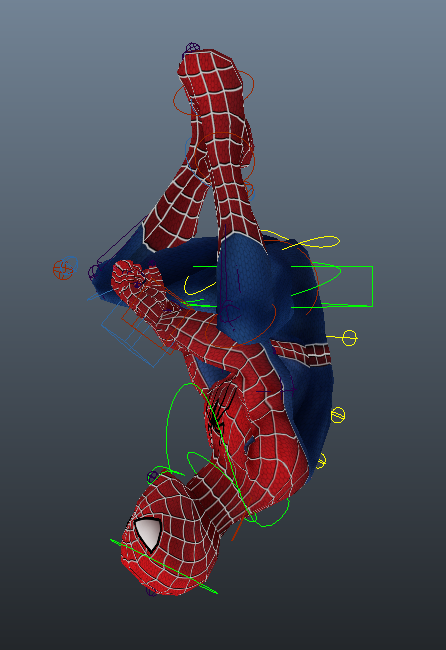
Task: Select the red-orange spherical control far left of the knee
Action: (63, 270)
